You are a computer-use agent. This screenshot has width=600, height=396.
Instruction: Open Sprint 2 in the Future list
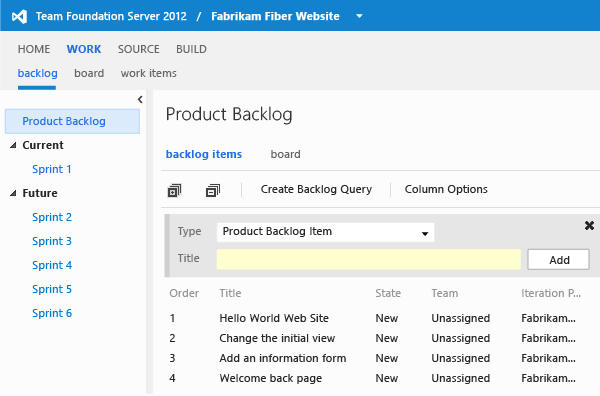click(52, 217)
